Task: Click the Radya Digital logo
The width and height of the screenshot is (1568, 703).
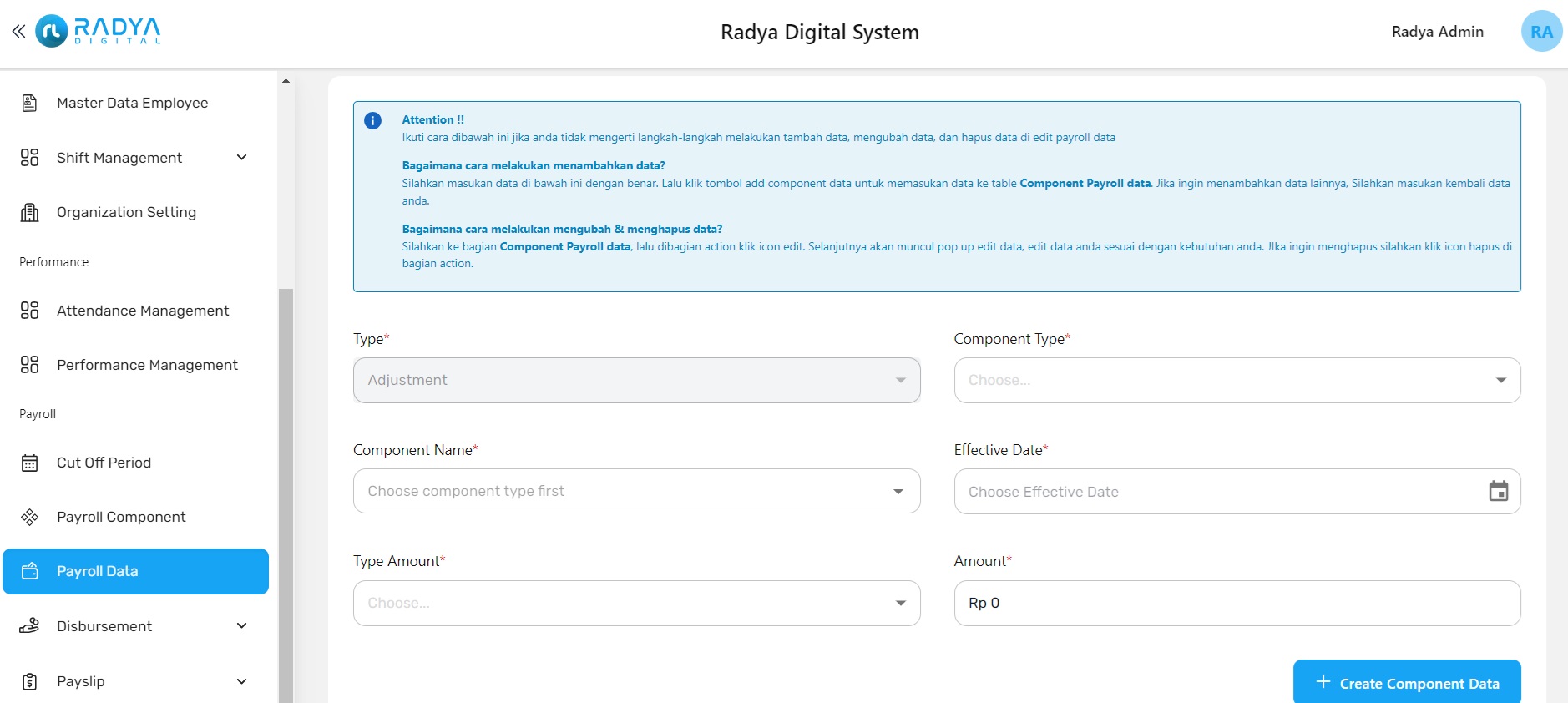Action: tap(98, 31)
